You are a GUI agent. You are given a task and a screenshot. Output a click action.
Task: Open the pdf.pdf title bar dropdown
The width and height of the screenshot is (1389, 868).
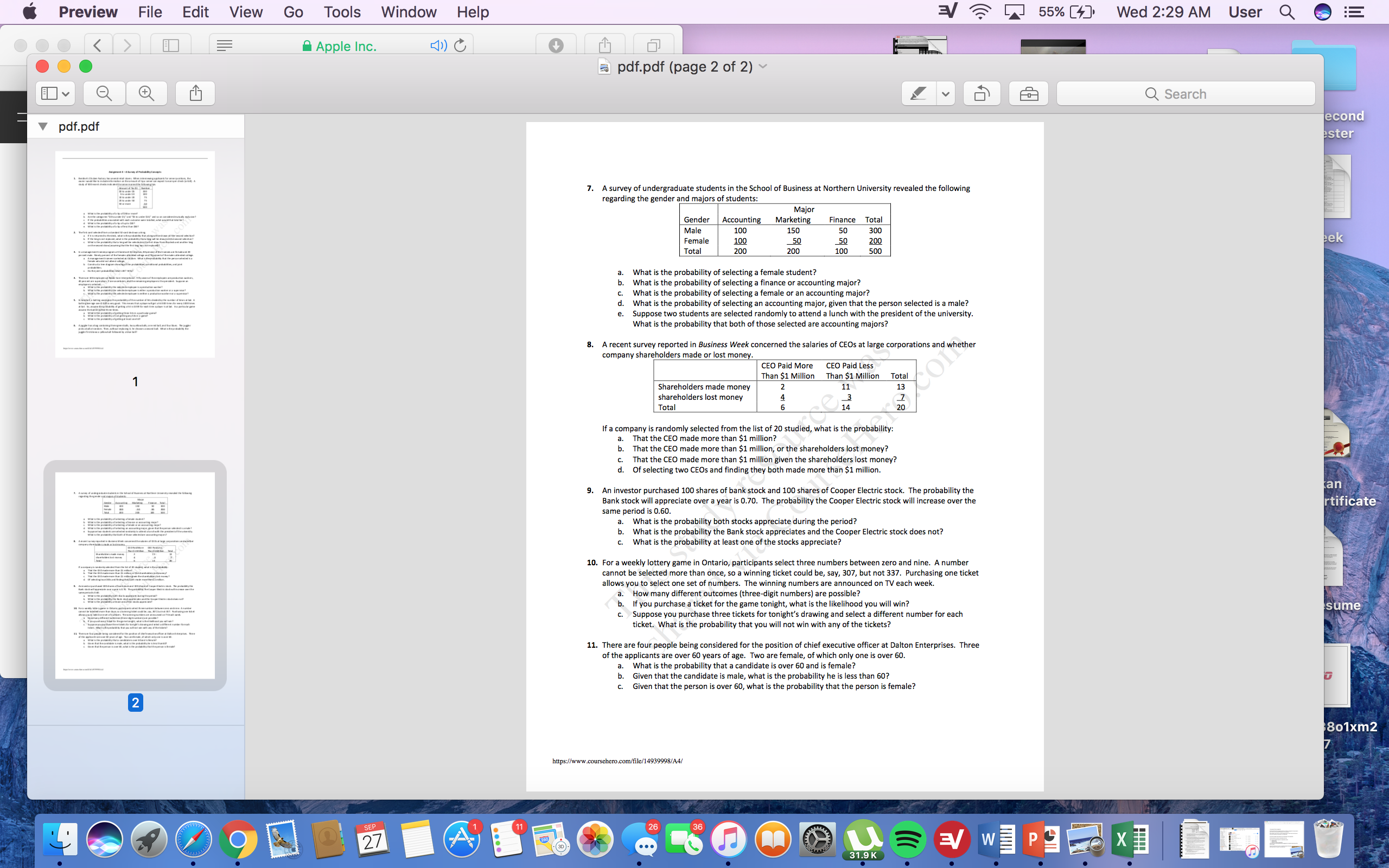(x=762, y=67)
